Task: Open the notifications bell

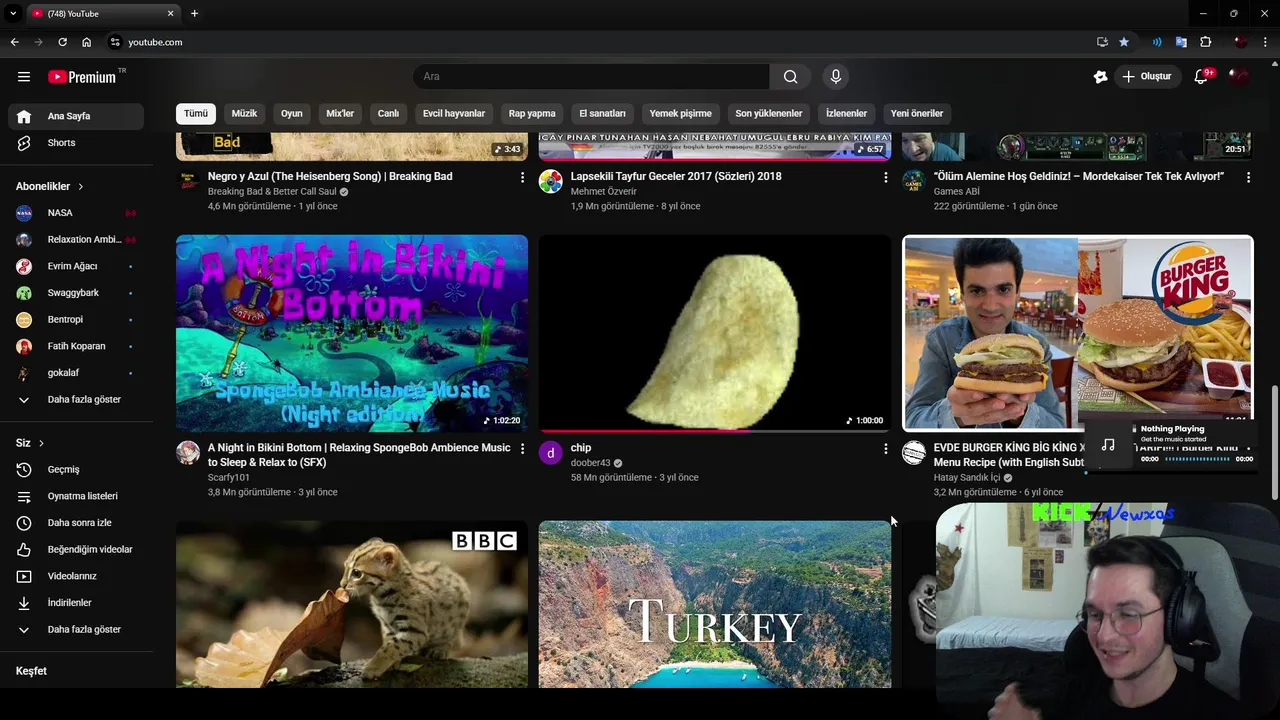Action: point(1201,77)
